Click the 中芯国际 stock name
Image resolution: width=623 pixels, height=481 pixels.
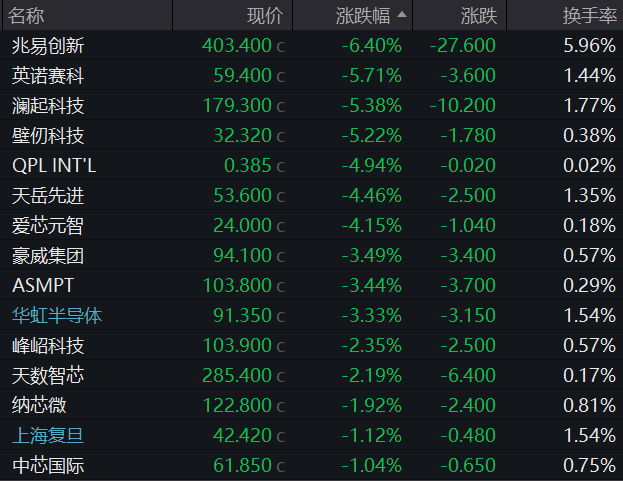tap(48, 465)
